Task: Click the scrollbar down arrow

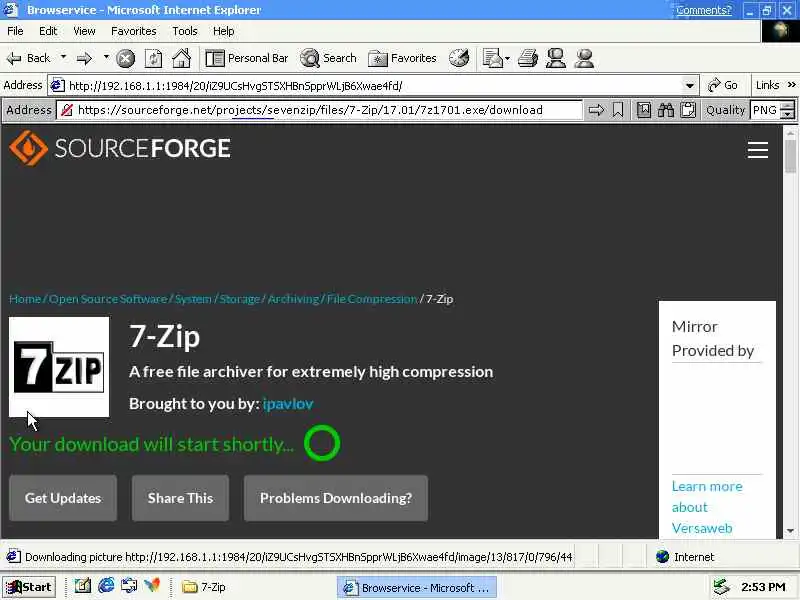Action: (x=790, y=531)
